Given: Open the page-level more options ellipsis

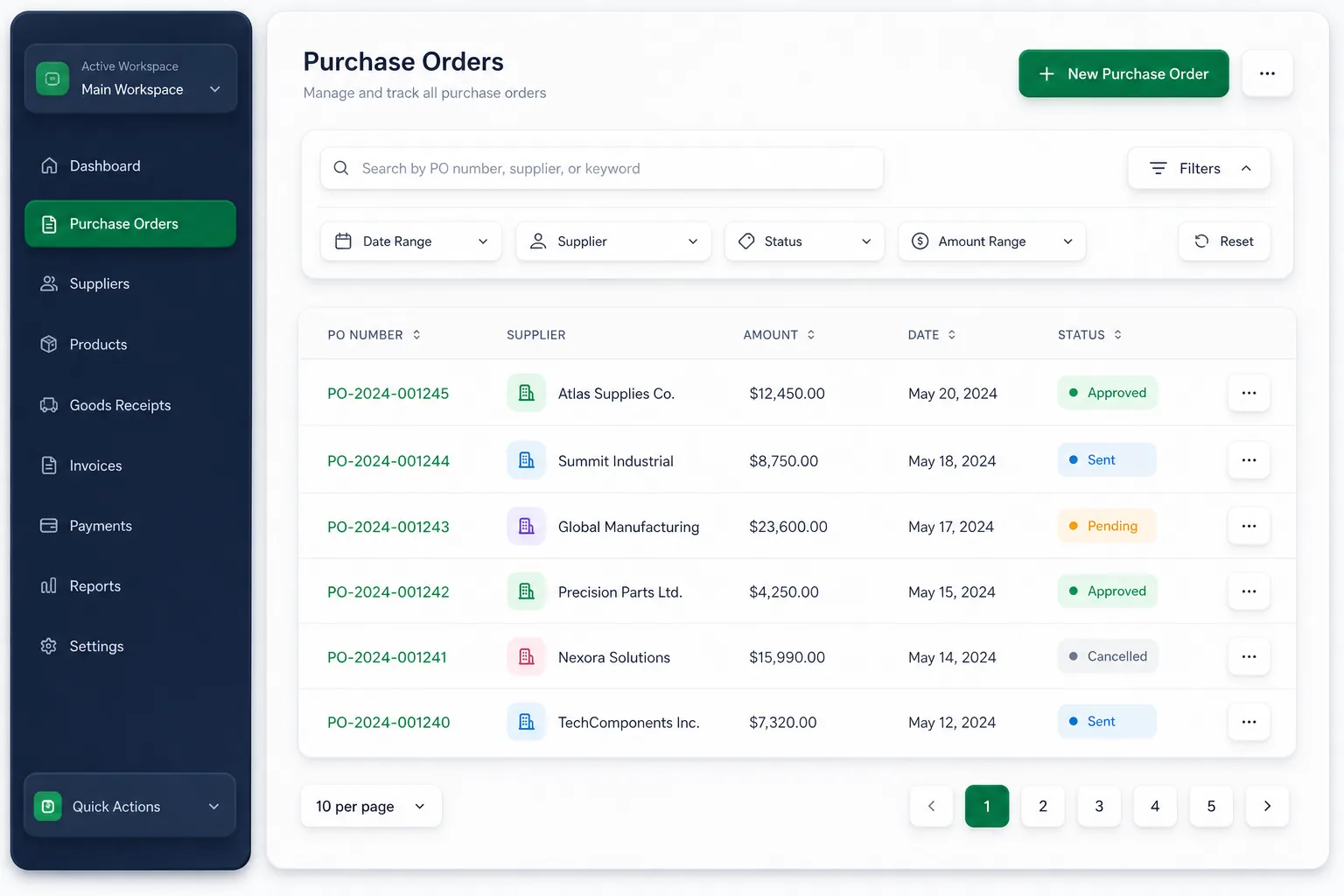Looking at the screenshot, I should [1267, 73].
